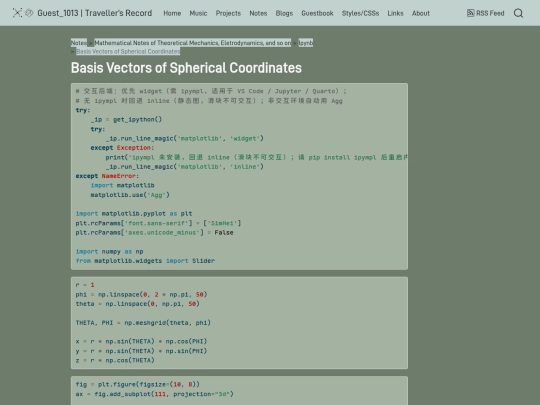Click the Notes breadcrumb link
The image size is (540, 405).
pyautogui.click(x=79, y=43)
